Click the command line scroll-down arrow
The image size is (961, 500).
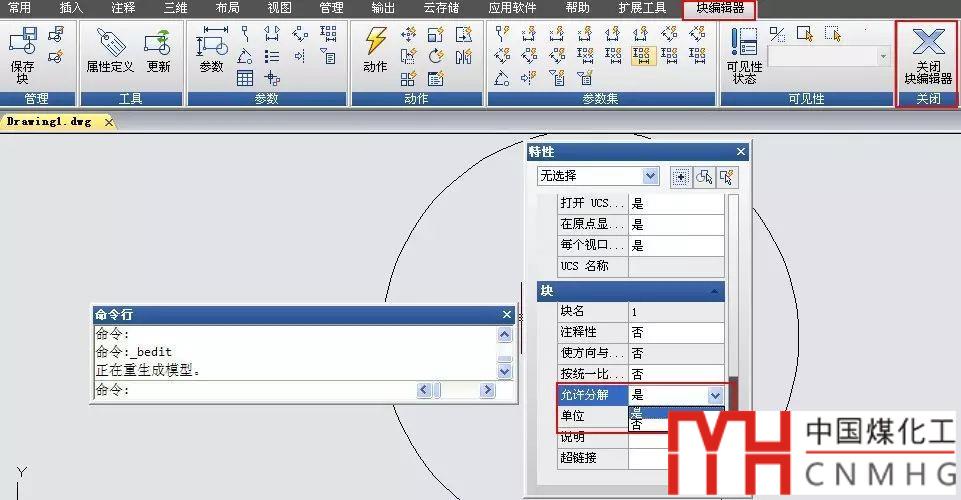(505, 371)
